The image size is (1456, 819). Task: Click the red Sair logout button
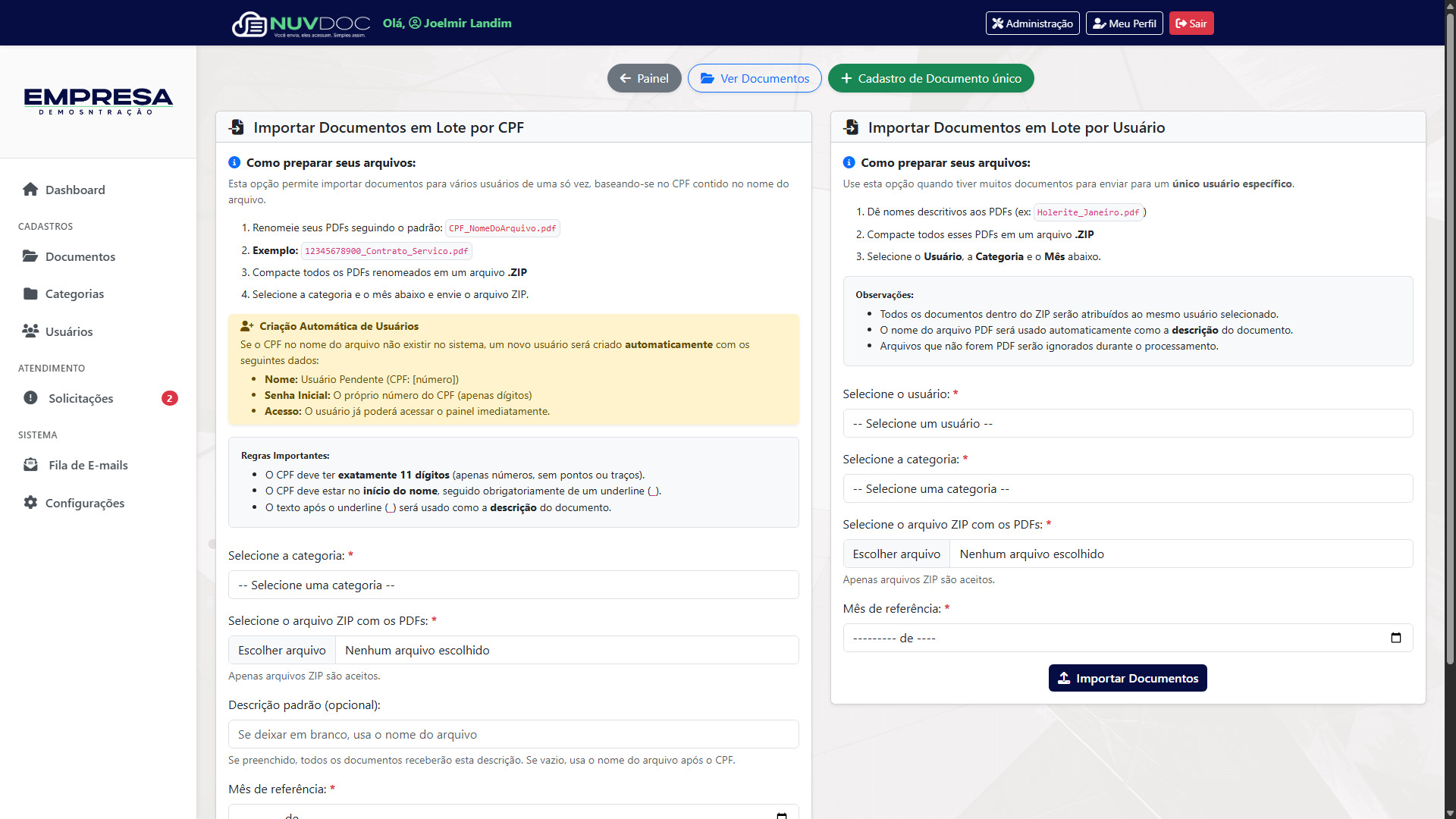coord(1191,24)
